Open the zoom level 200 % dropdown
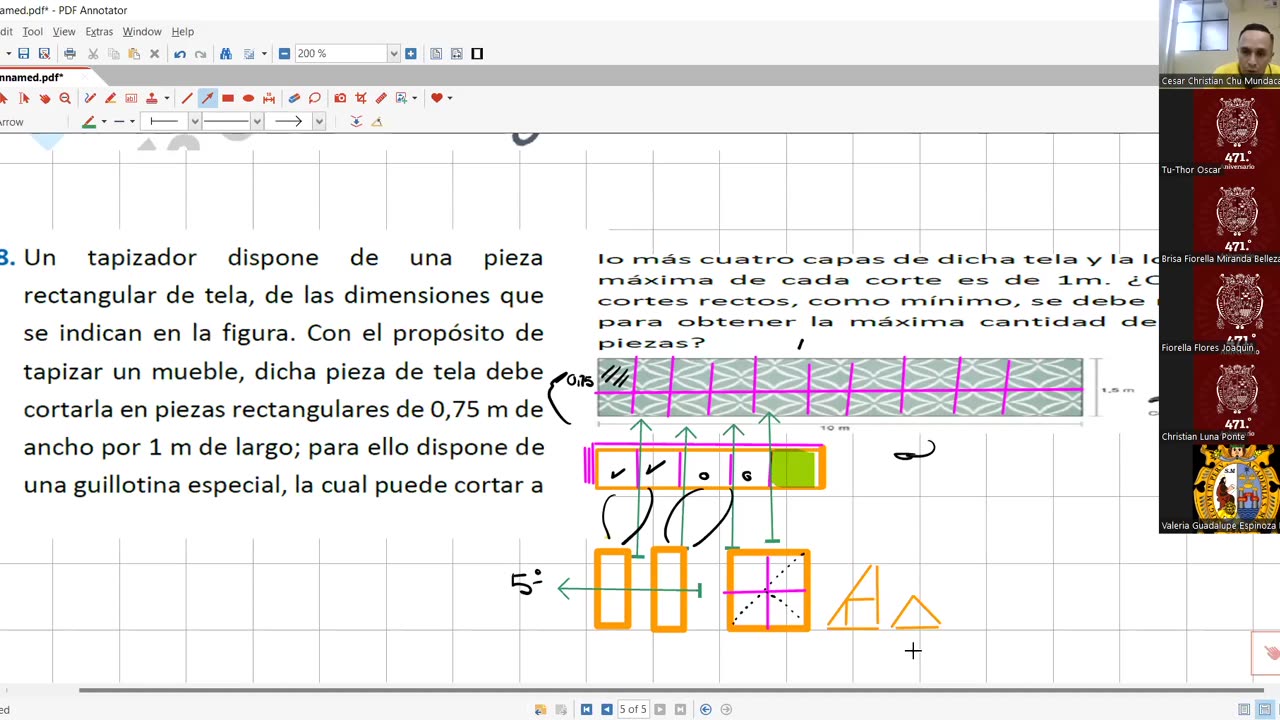Image resolution: width=1280 pixels, height=720 pixels. (394, 53)
